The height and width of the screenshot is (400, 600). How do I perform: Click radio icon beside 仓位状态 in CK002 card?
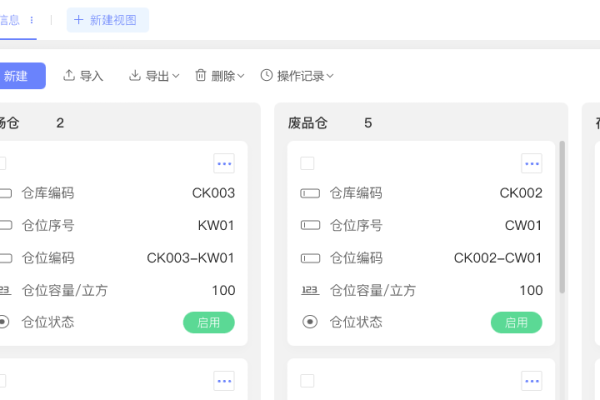[x=310, y=322]
